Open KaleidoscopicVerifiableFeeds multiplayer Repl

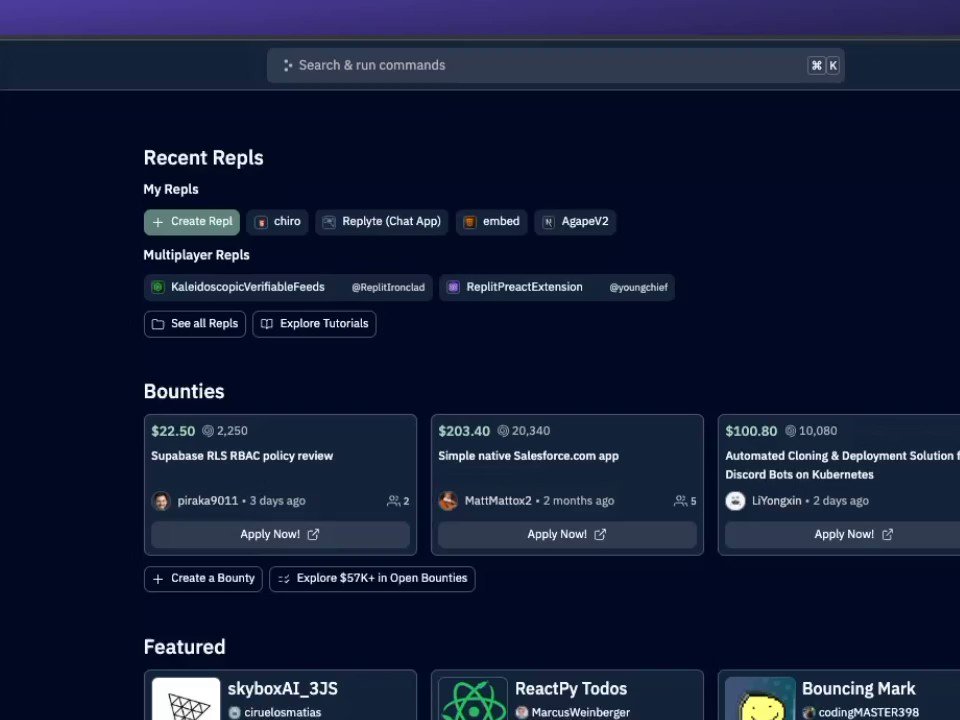[x=288, y=288]
